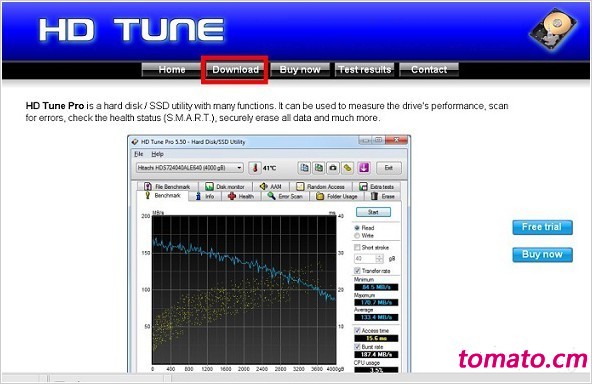Click the green copy screenshot icon
The height and width of the screenshot is (384, 592).
pos(319,168)
